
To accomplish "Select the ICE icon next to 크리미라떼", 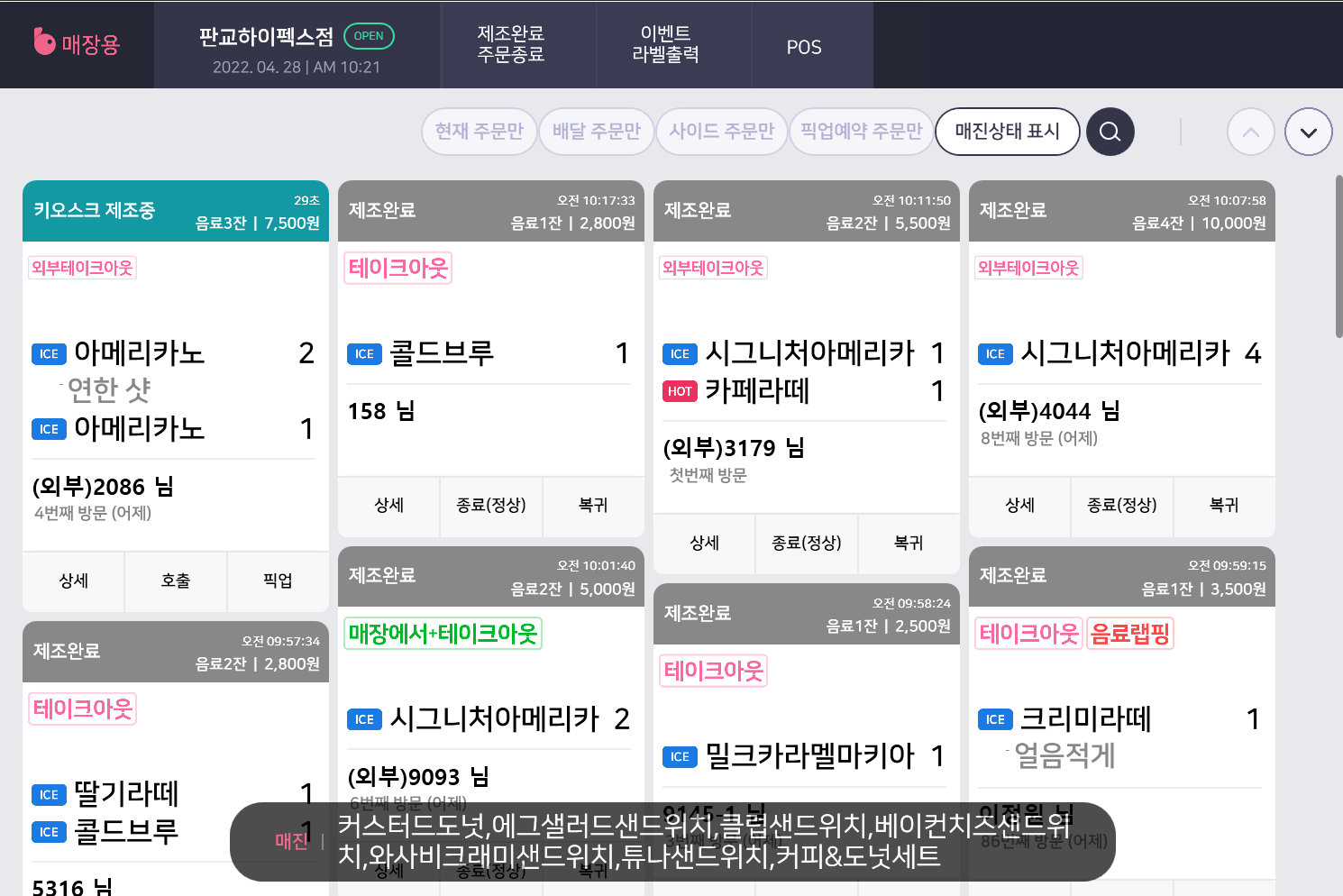I will click(x=995, y=719).
